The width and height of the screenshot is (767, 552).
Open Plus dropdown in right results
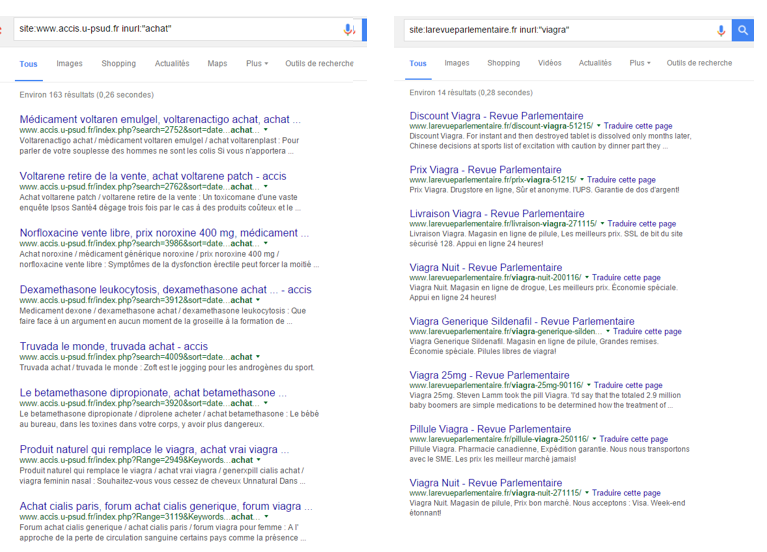640,63
